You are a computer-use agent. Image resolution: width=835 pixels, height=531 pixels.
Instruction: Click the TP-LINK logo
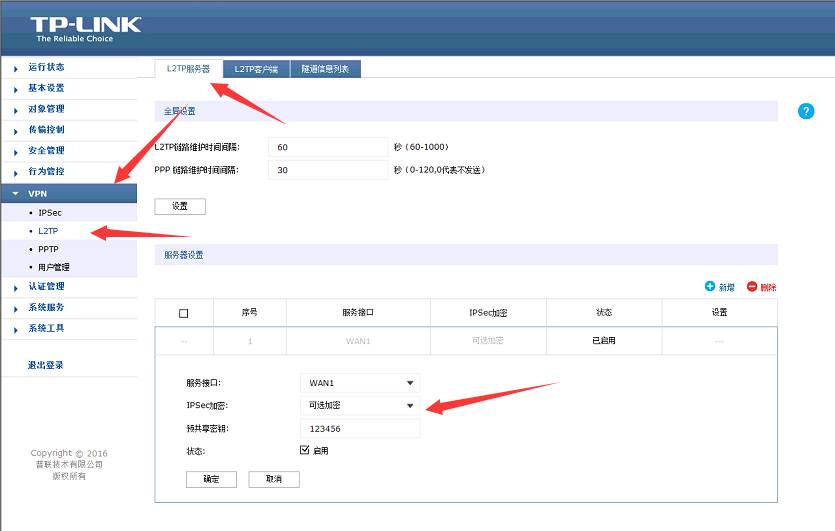pyautogui.click(x=85, y=27)
